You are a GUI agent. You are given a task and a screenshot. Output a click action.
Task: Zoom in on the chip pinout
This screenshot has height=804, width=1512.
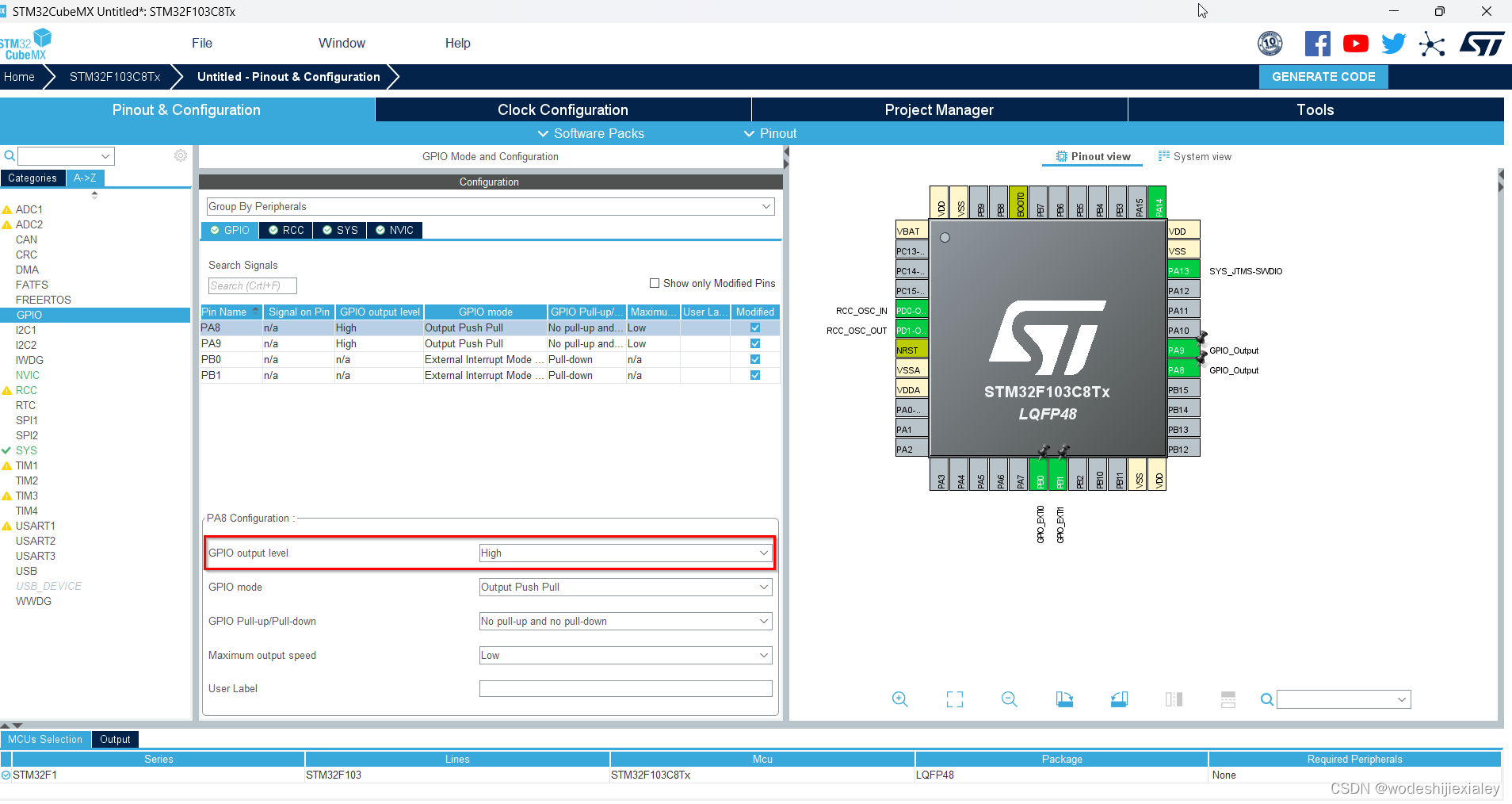click(899, 699)
